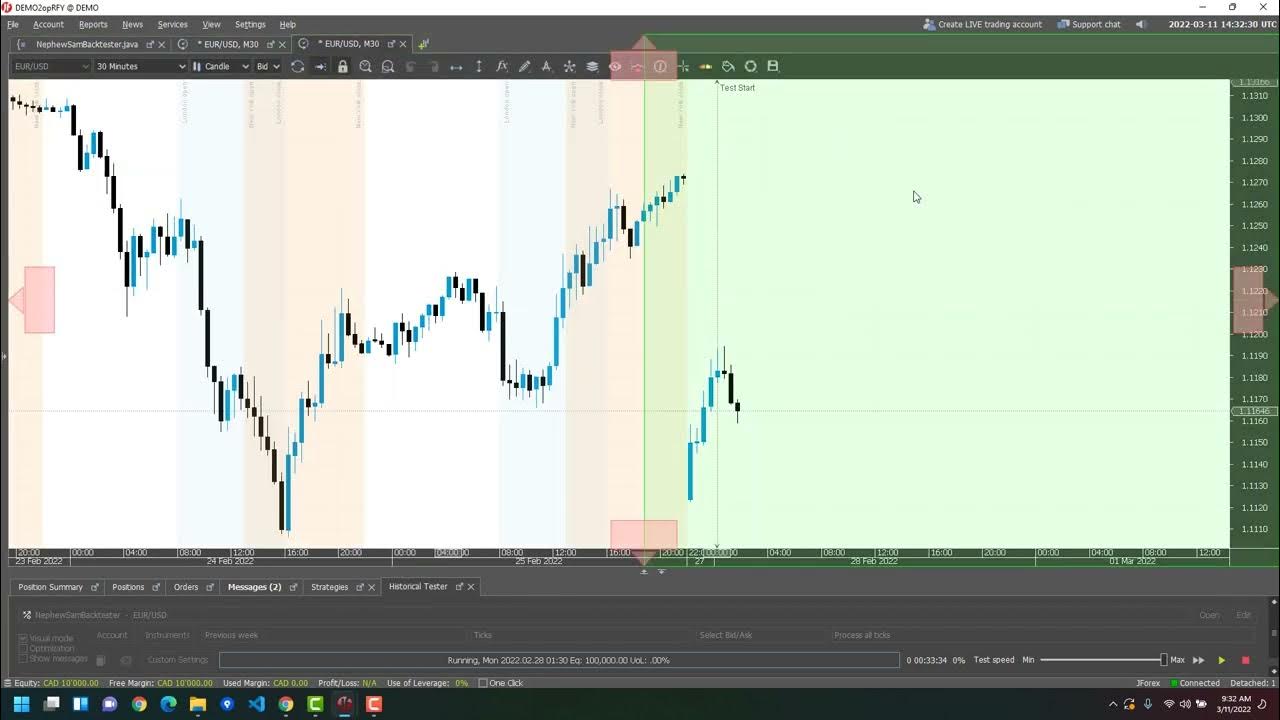Viewport: 1280px width, 720px height.
Task: Click the circular reload icon near save
Action: (750, 66)
